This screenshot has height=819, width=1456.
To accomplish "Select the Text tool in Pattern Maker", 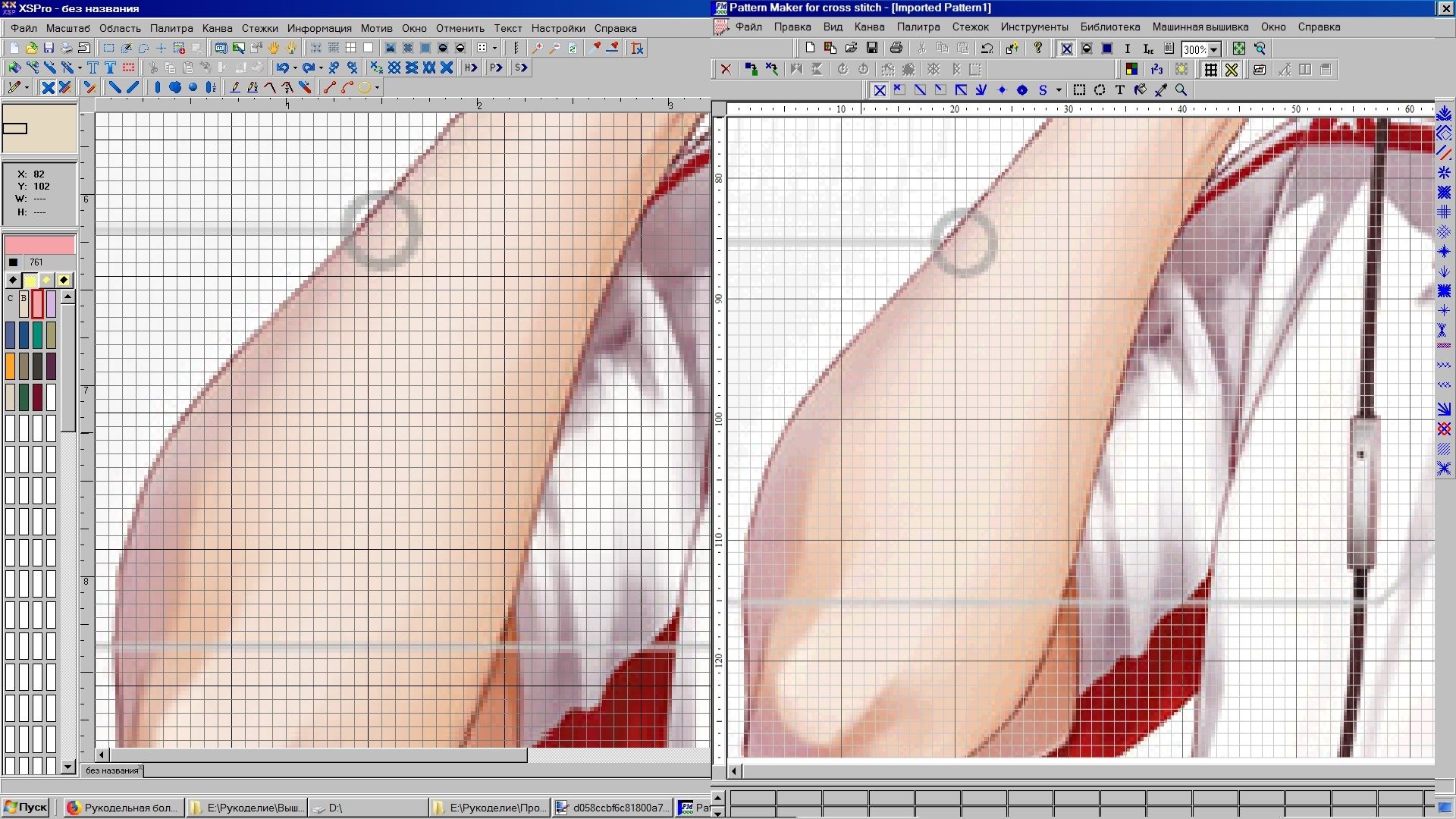I will coord(1120,90).
